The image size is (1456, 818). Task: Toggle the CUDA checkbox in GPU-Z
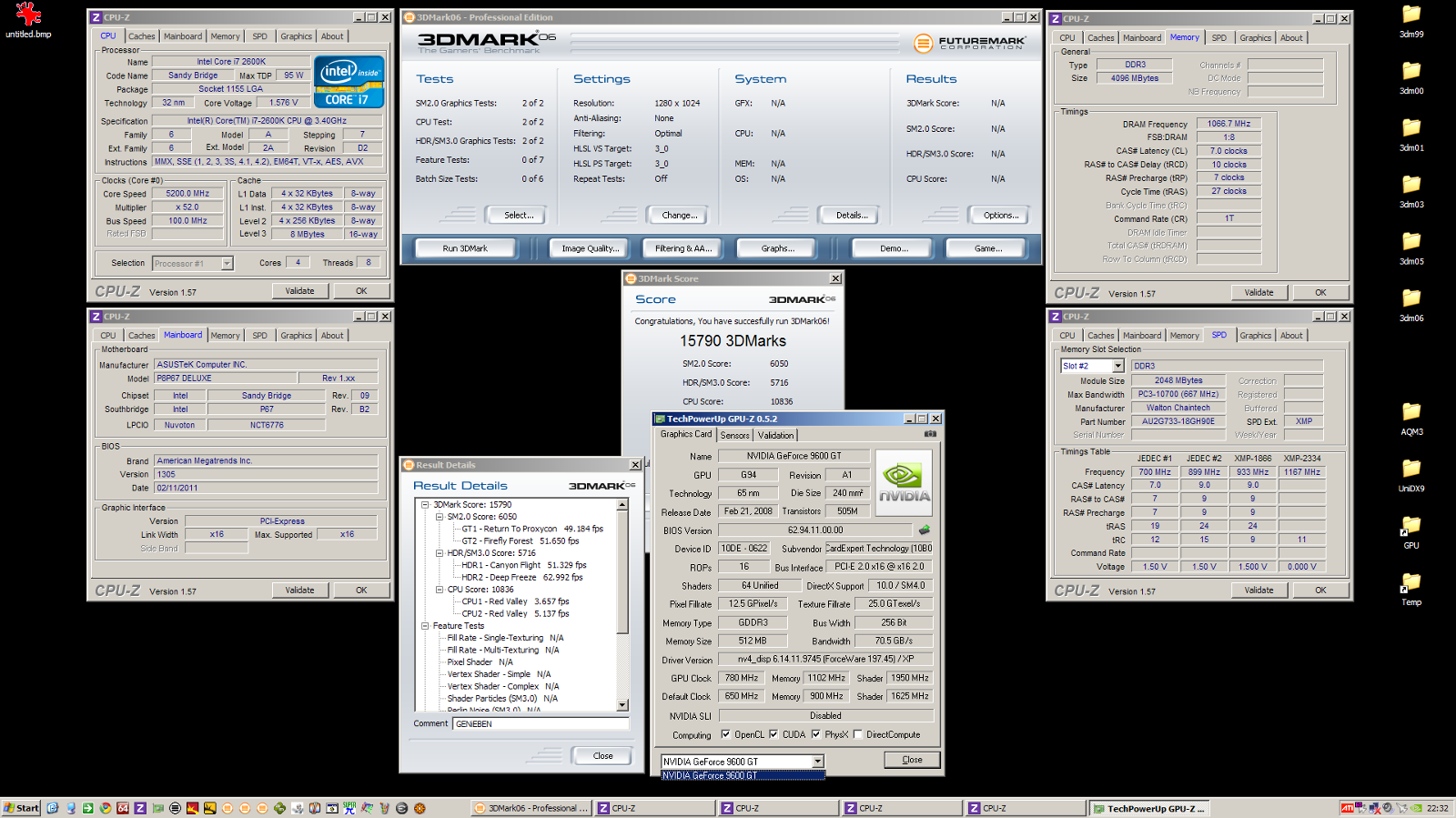[773, 734]
